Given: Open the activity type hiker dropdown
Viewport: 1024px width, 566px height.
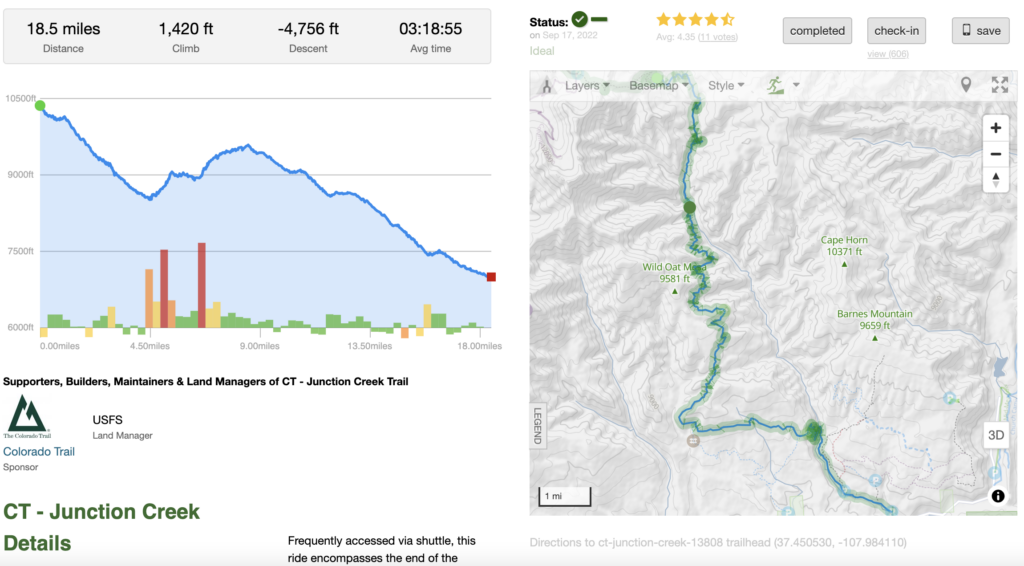Looking at the screenshot, I should click(x=783, y=86).
